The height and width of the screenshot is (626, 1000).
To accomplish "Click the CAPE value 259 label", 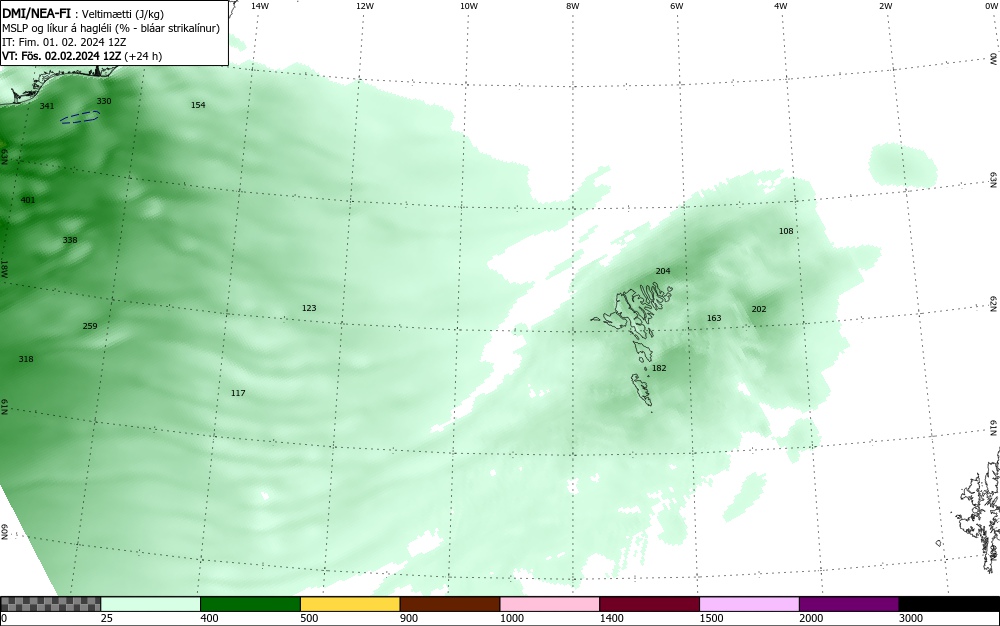I will 90,326.
